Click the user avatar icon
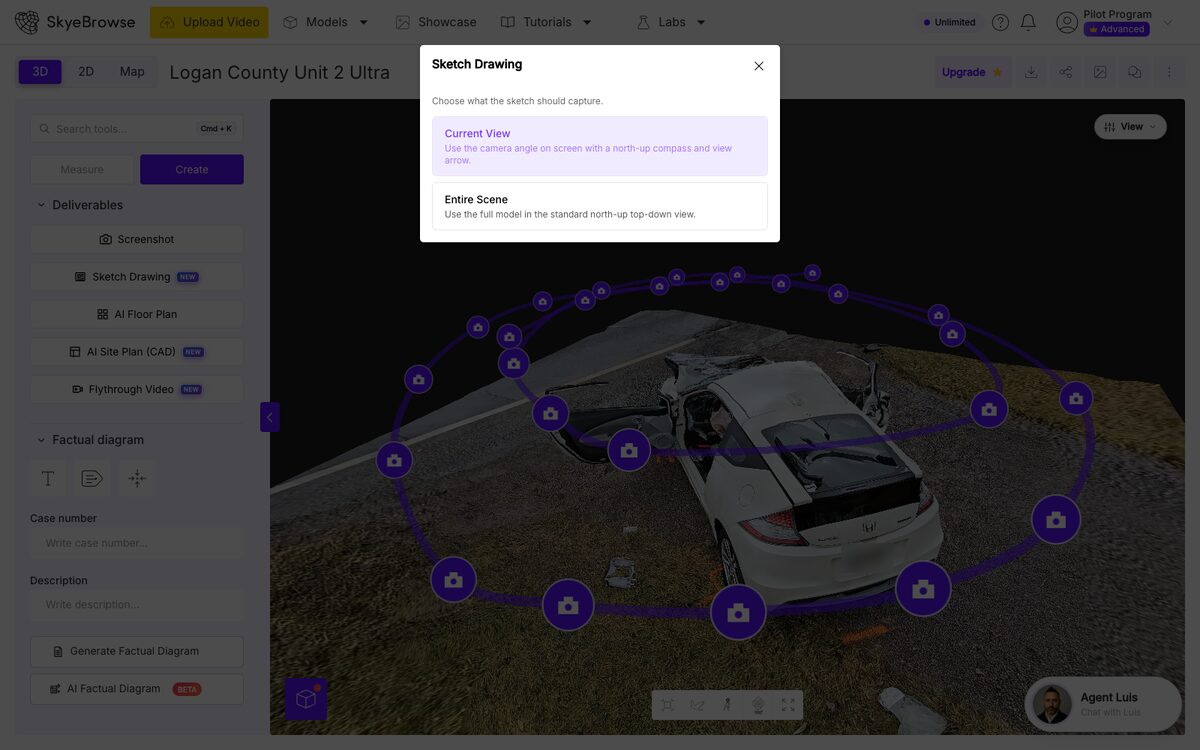1200x750 pixels. (1067, 22)
